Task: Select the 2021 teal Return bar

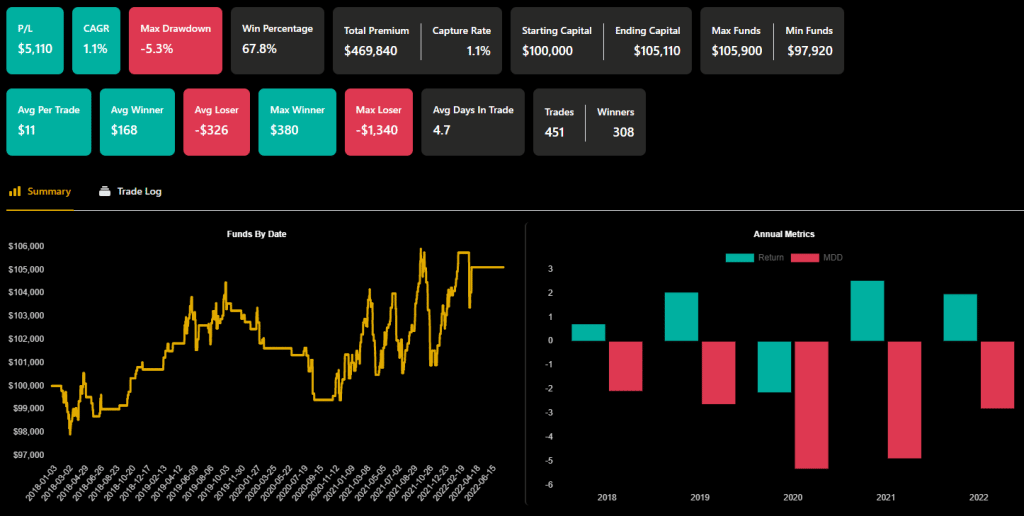Action: pos(867,311)
